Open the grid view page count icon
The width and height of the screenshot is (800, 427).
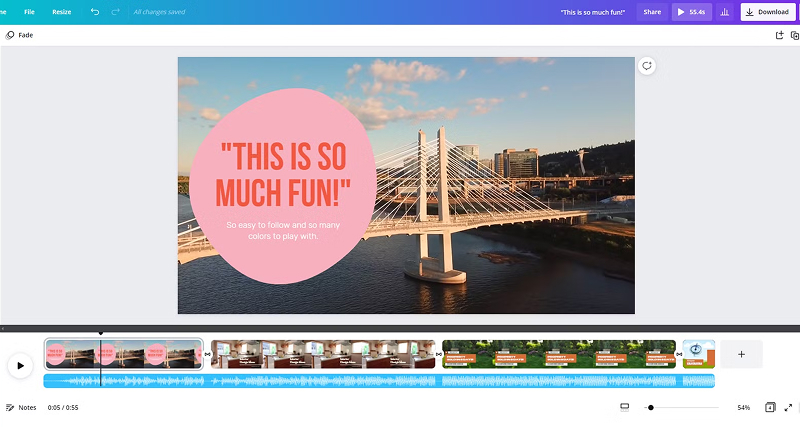pyautogui.click(x=770, y=408)
